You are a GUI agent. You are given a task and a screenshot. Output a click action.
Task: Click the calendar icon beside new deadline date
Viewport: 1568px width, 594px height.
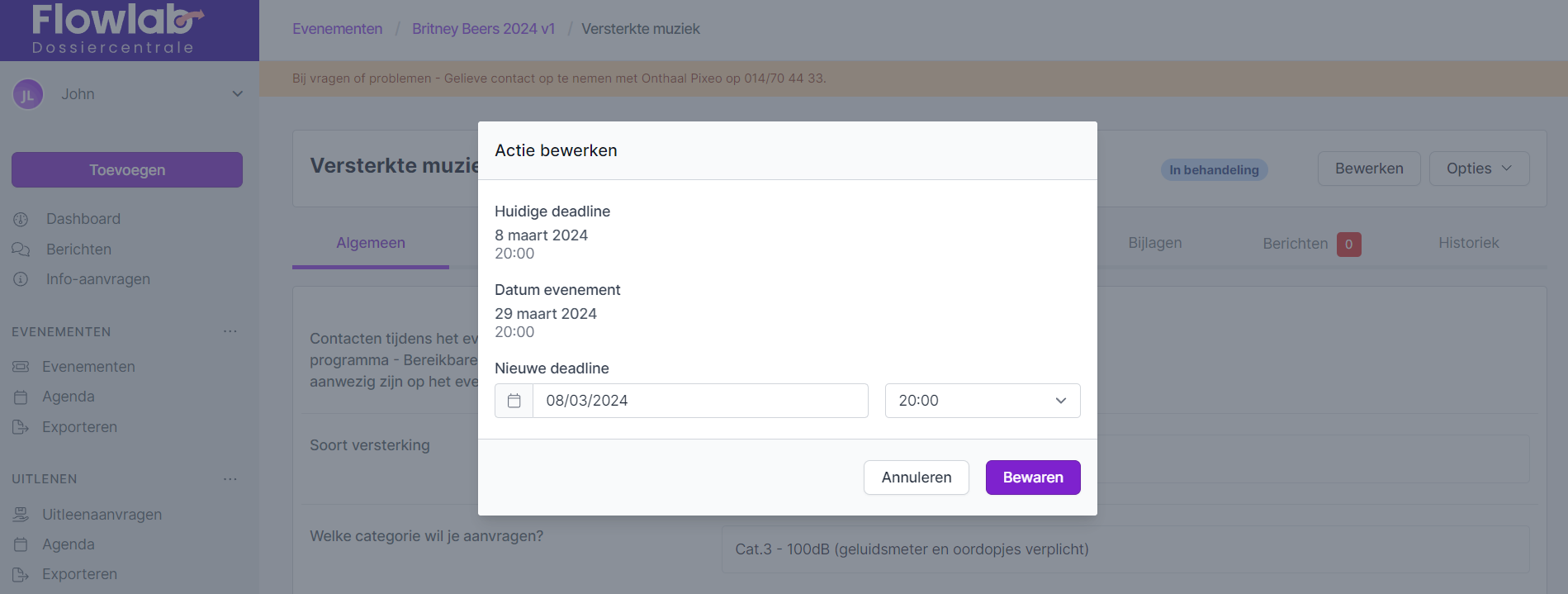point(514,401)
